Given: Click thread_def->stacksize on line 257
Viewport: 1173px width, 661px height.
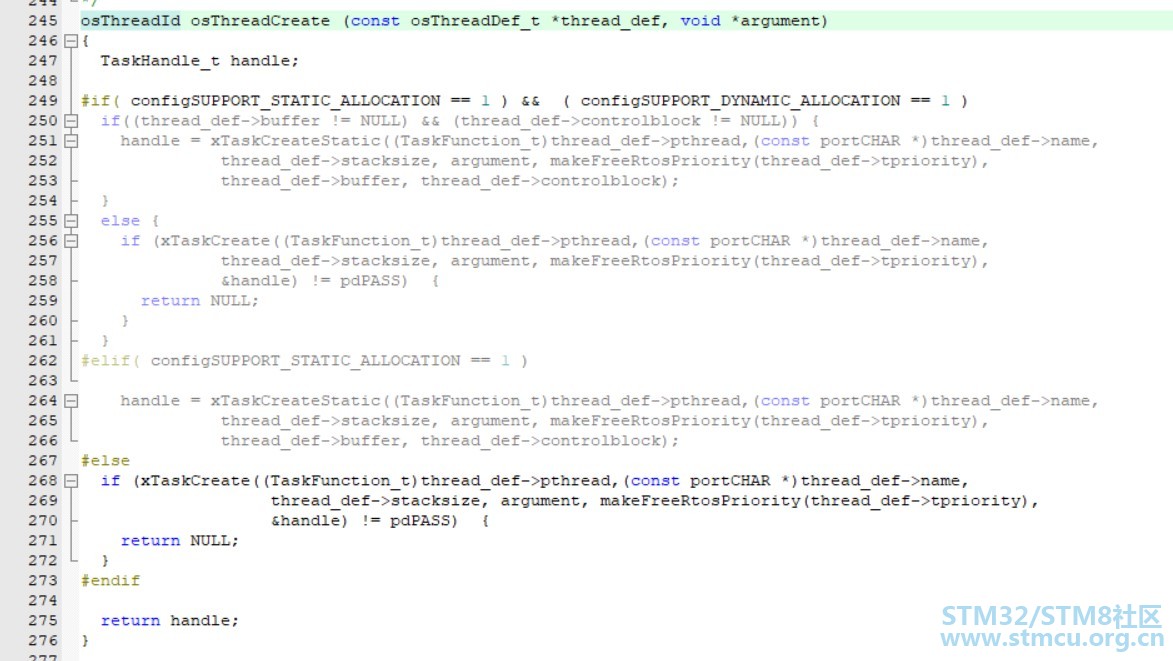Looking at the screenshot, I should [x=325, y=261].
